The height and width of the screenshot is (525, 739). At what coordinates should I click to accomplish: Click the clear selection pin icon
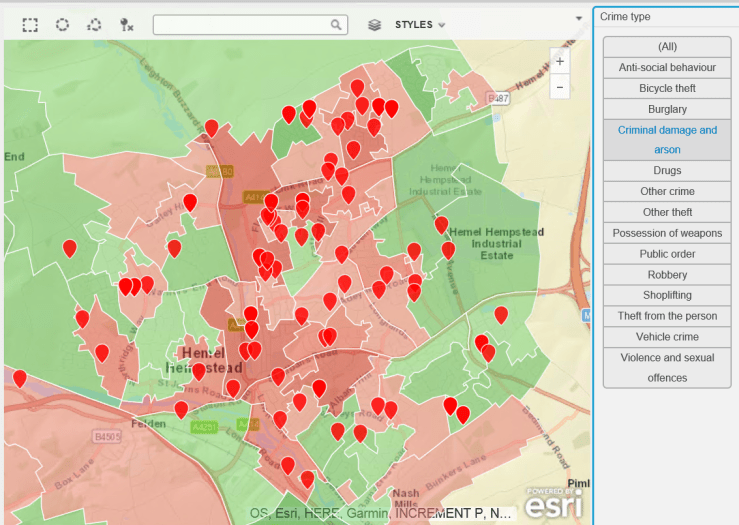click(126, 25)
